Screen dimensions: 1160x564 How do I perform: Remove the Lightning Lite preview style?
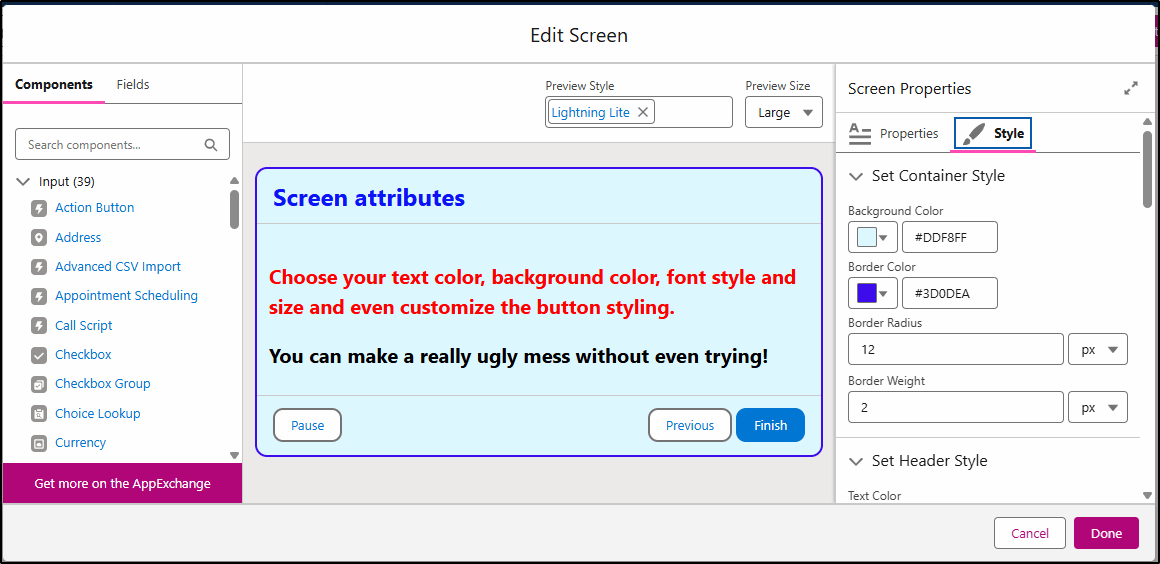point(643,112)
